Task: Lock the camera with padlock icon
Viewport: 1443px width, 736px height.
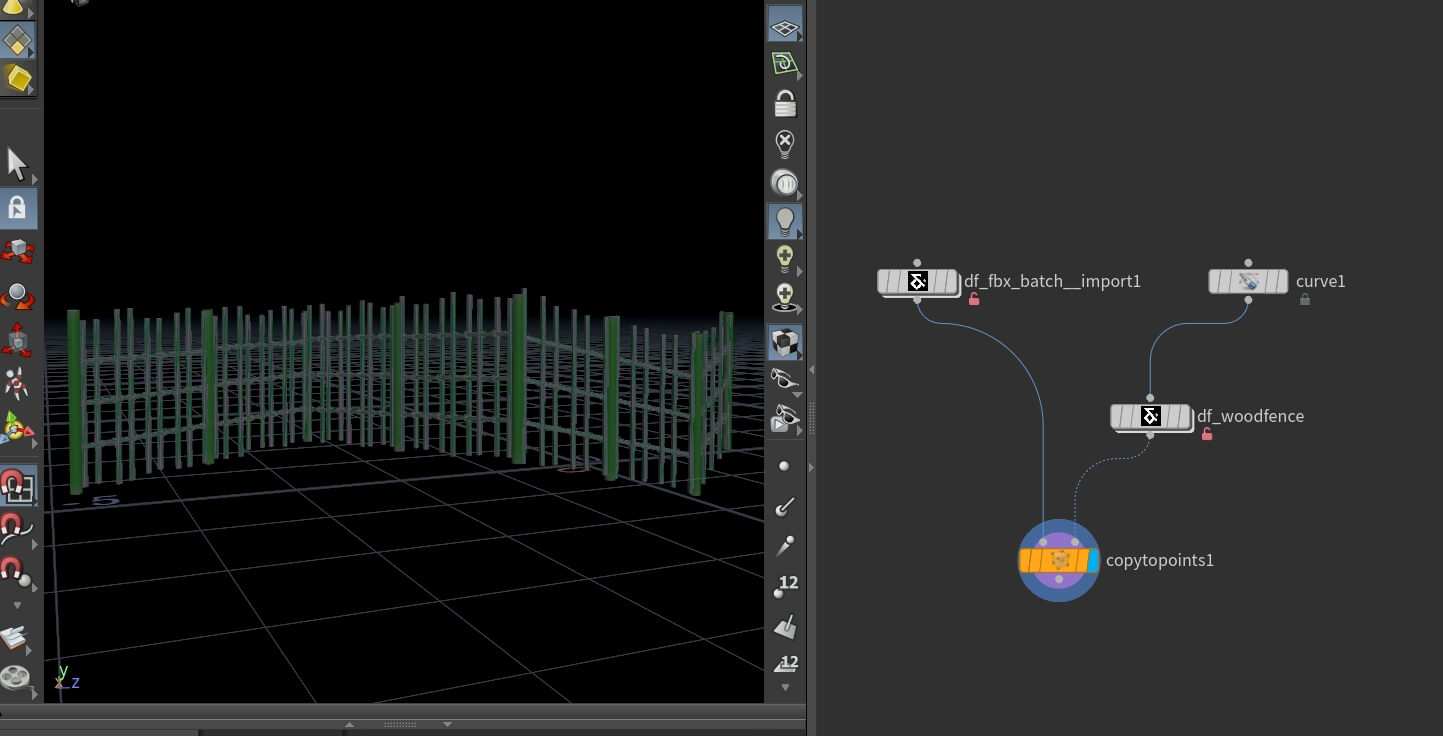Action: point(785,104)
